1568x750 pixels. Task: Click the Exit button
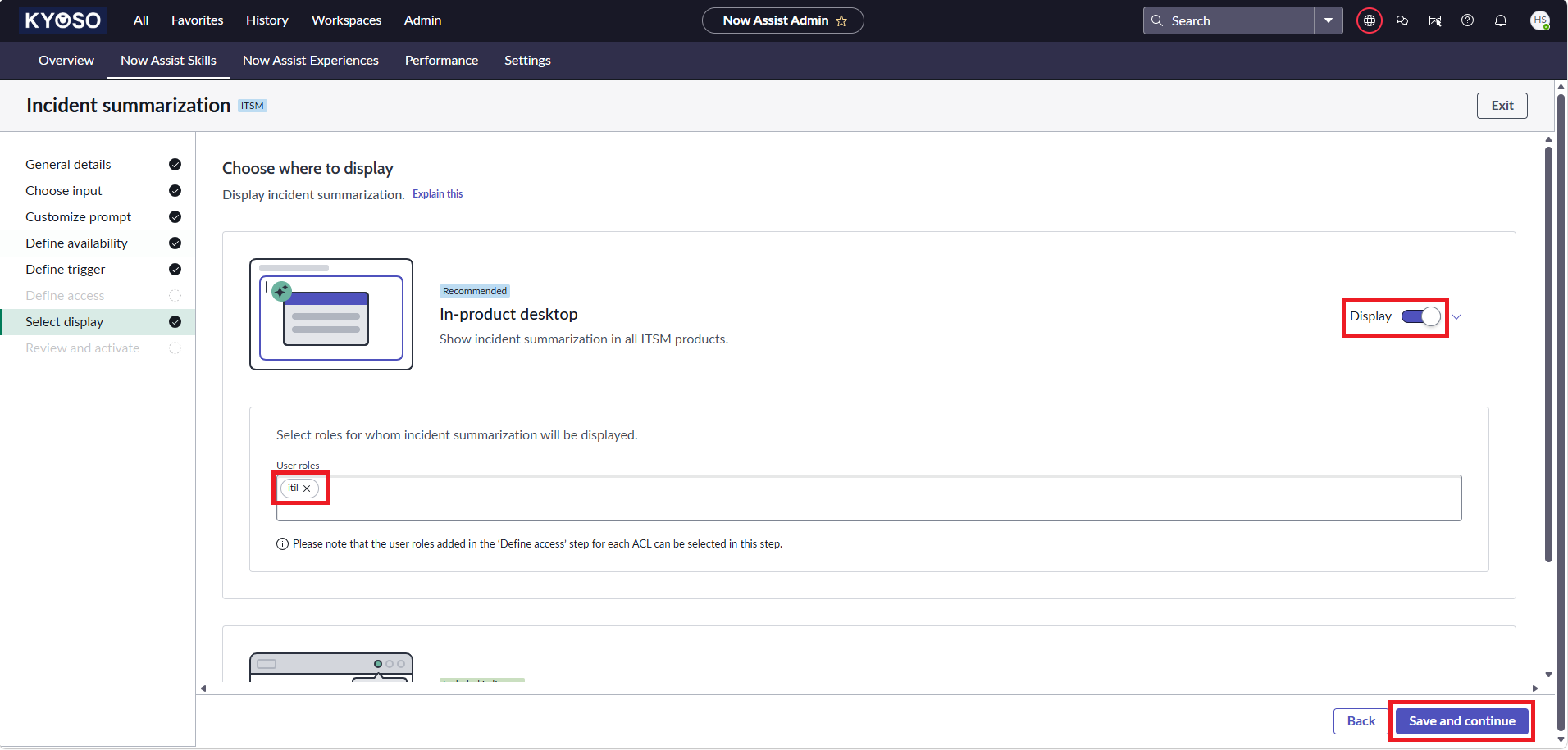[1502, 106]
